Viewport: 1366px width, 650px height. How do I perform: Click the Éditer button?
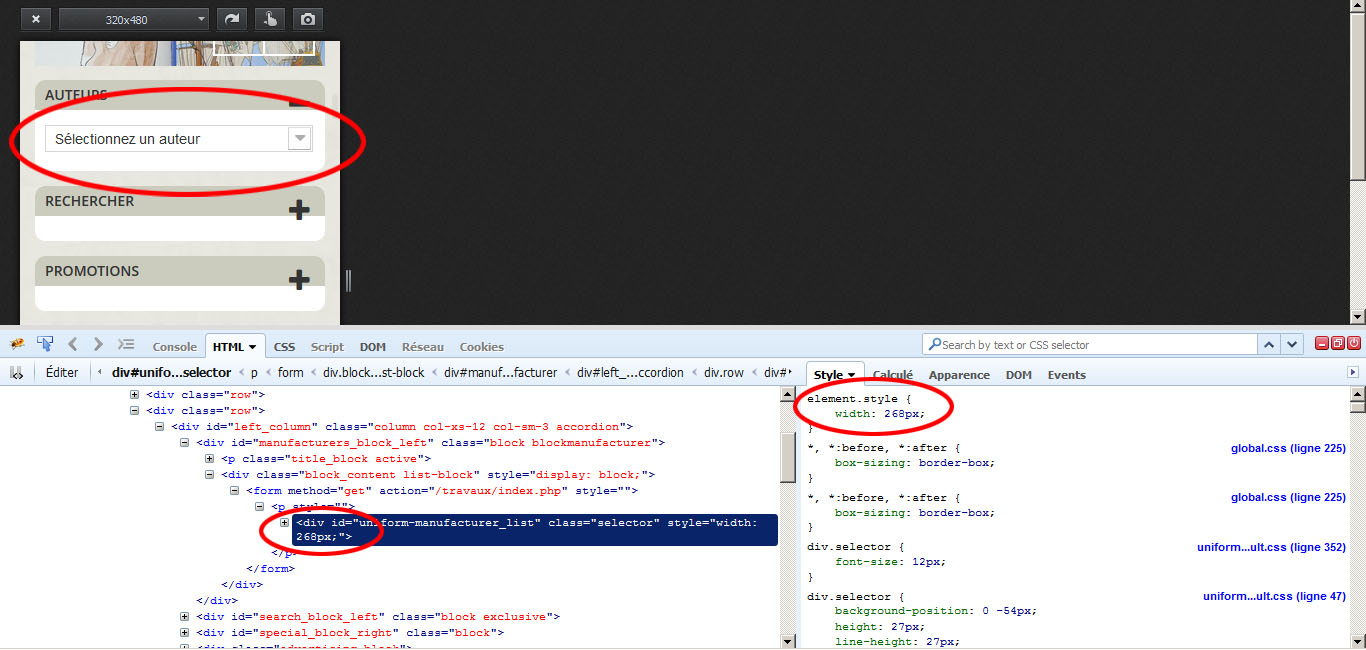62,373
